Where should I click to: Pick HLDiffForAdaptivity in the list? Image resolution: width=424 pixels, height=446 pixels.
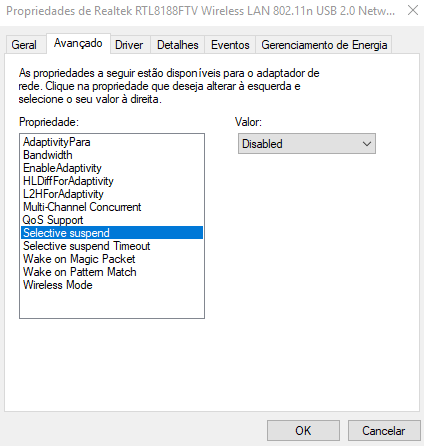click(x=112, y=181)
